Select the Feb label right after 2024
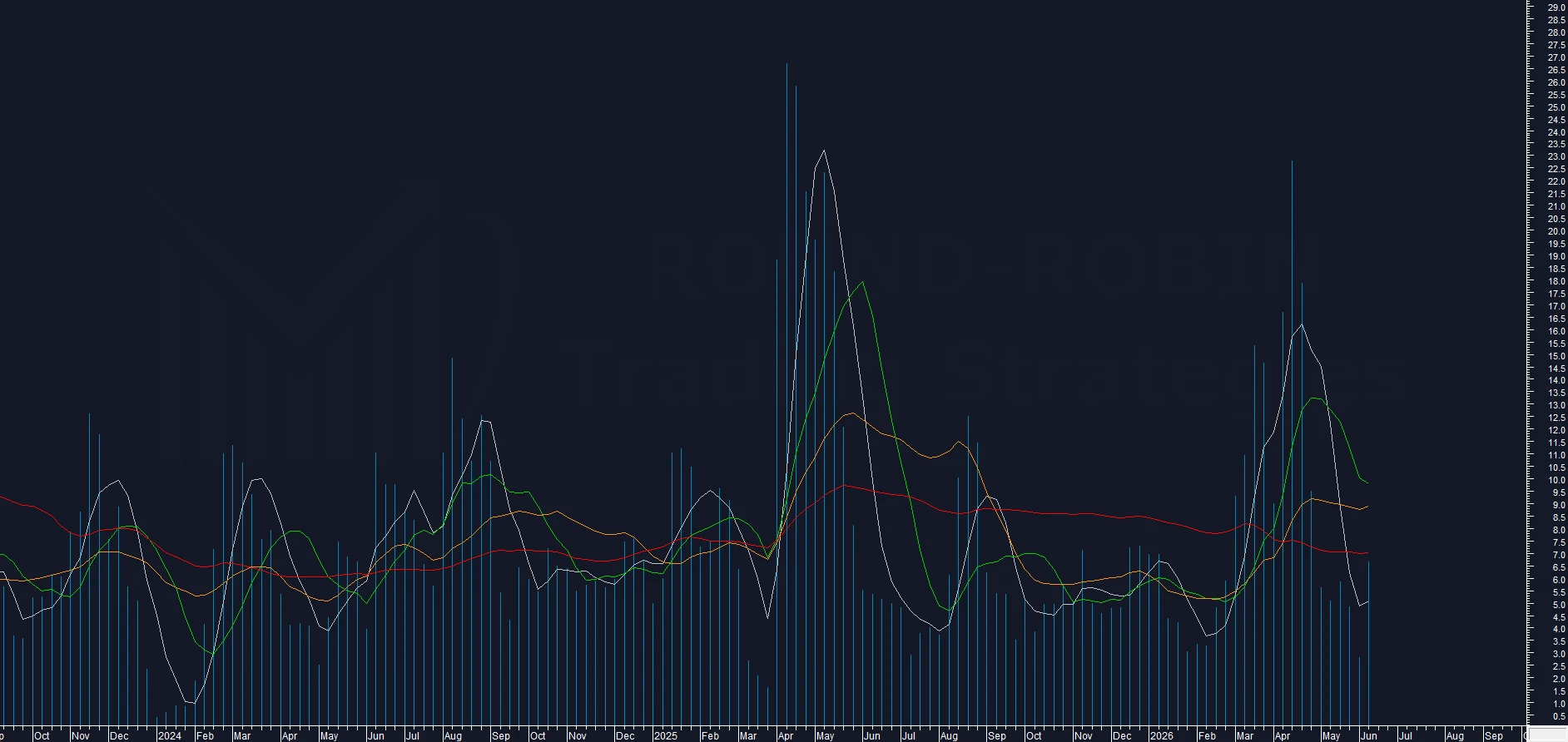The image size is (1568, 742). (x=205, y=736)
